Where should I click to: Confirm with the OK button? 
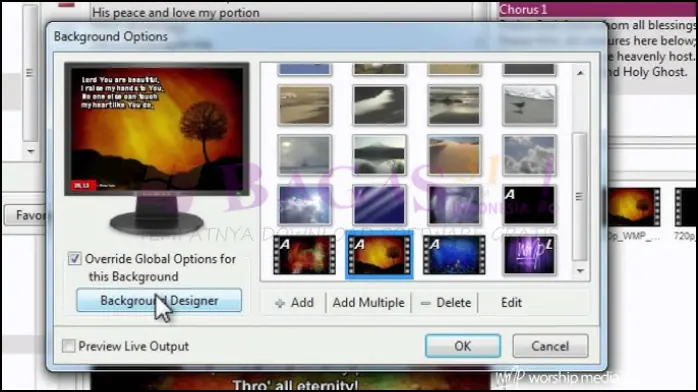[463, 346]
